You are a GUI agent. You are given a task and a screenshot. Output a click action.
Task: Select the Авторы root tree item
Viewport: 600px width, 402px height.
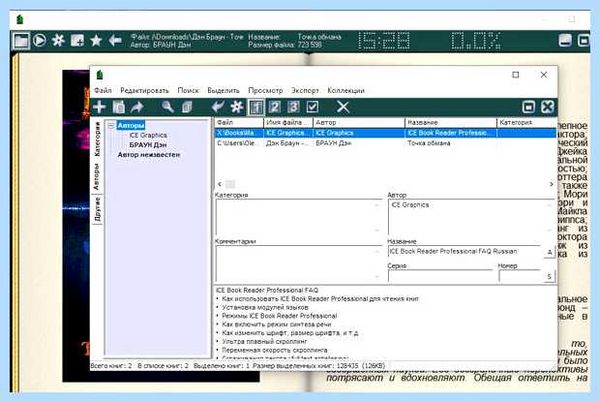tap(131, 125)
